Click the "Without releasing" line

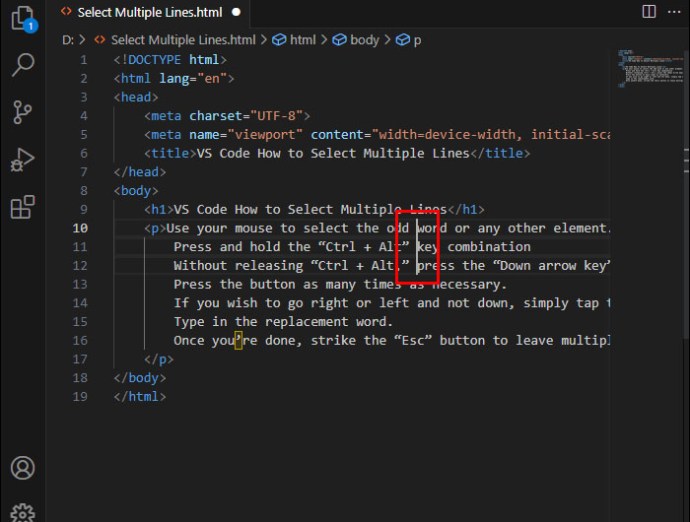[392, 265]
